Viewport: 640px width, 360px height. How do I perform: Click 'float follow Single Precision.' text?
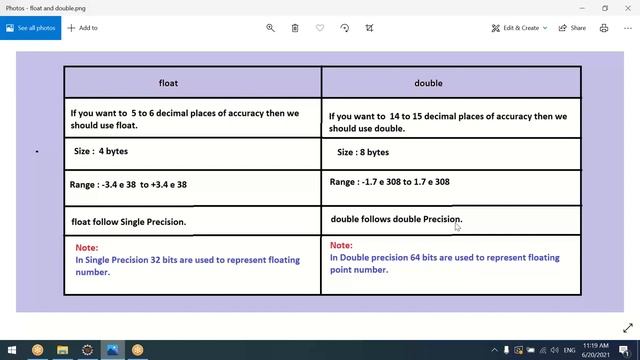tap(129, 222)
